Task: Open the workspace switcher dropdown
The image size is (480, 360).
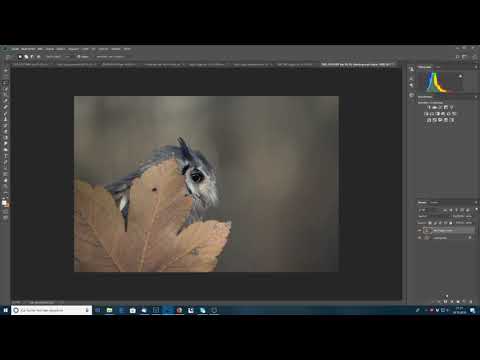Action: pos(465,57)
